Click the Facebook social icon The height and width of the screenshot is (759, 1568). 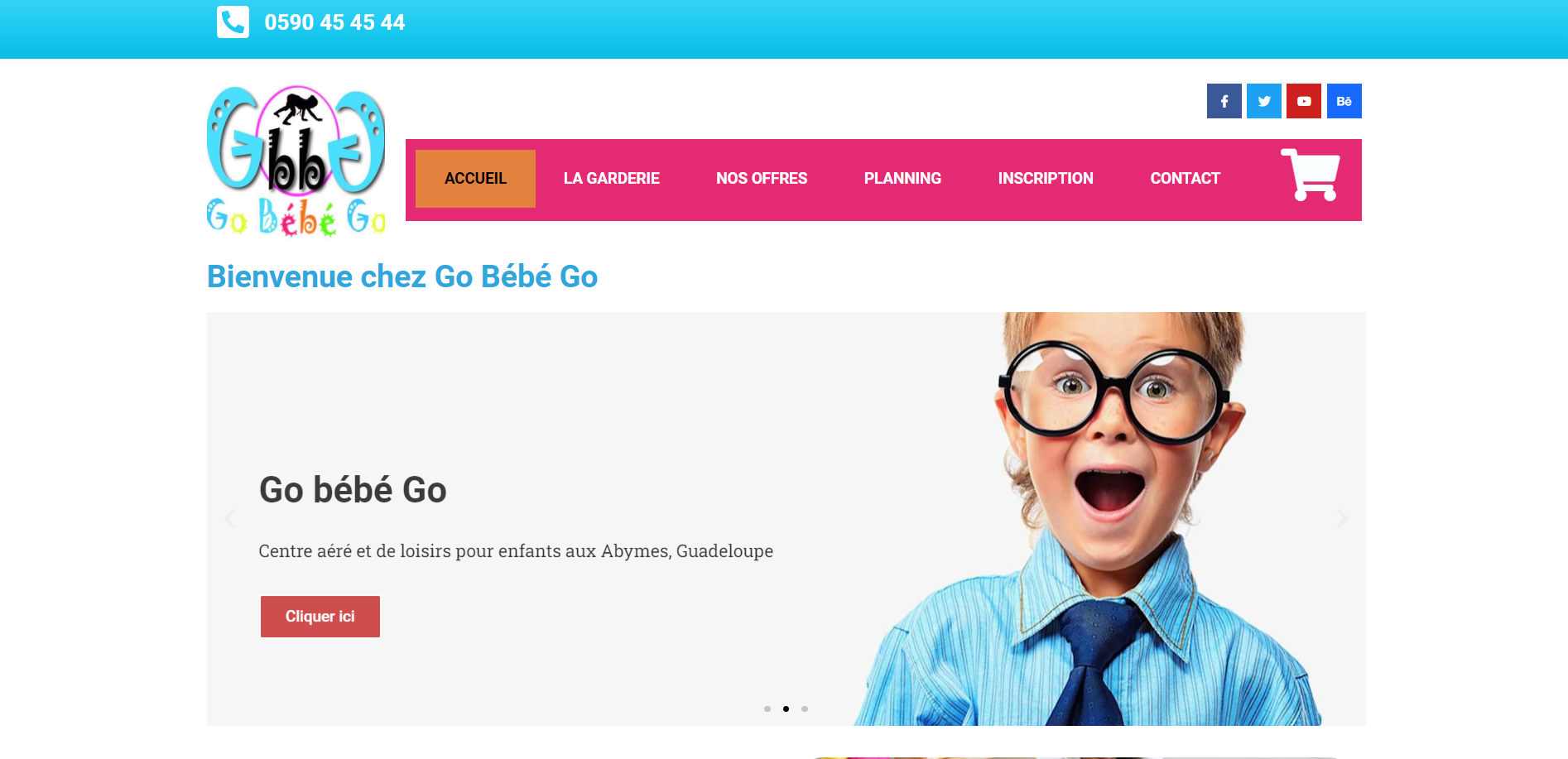click(x=1224, y=101)
